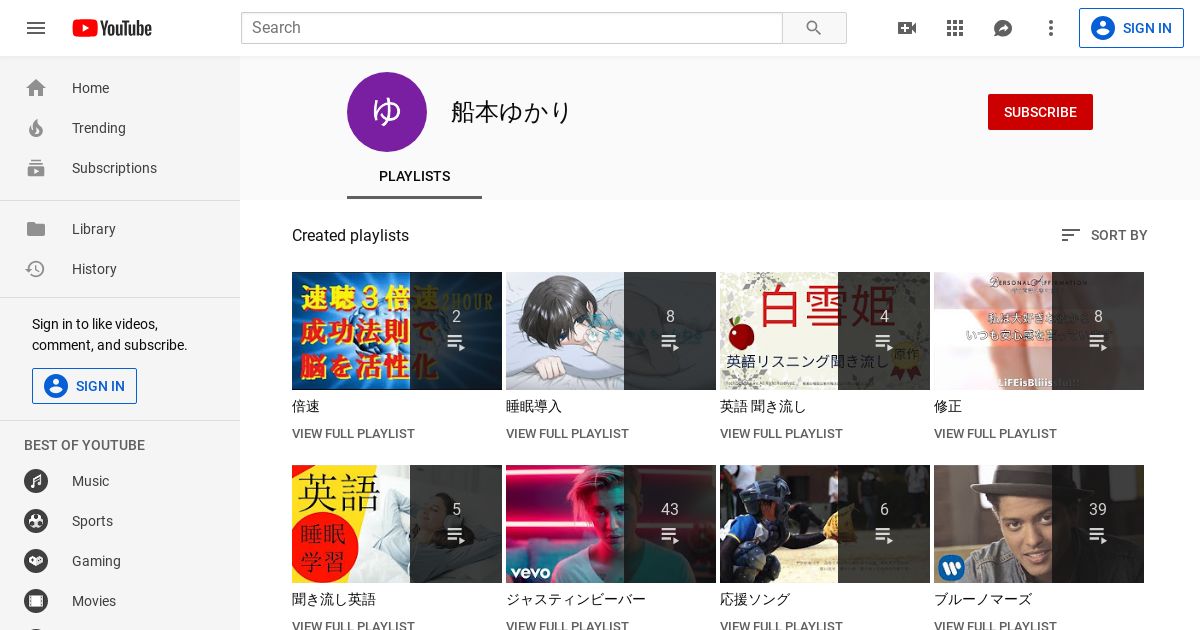
Task: Click the ジャスティンビーバー playlist title
Action: point(576,600)
